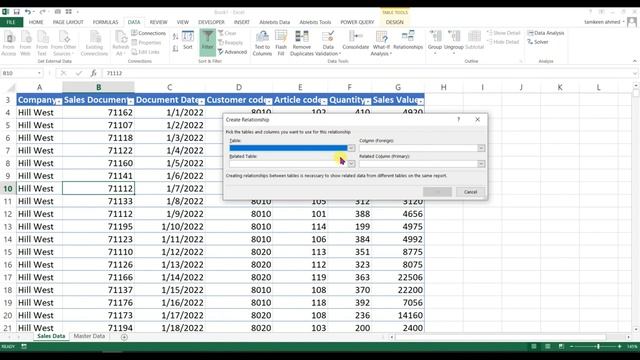Collapse the ribbon with chevron
640x360 pixels.
point(635,61)
